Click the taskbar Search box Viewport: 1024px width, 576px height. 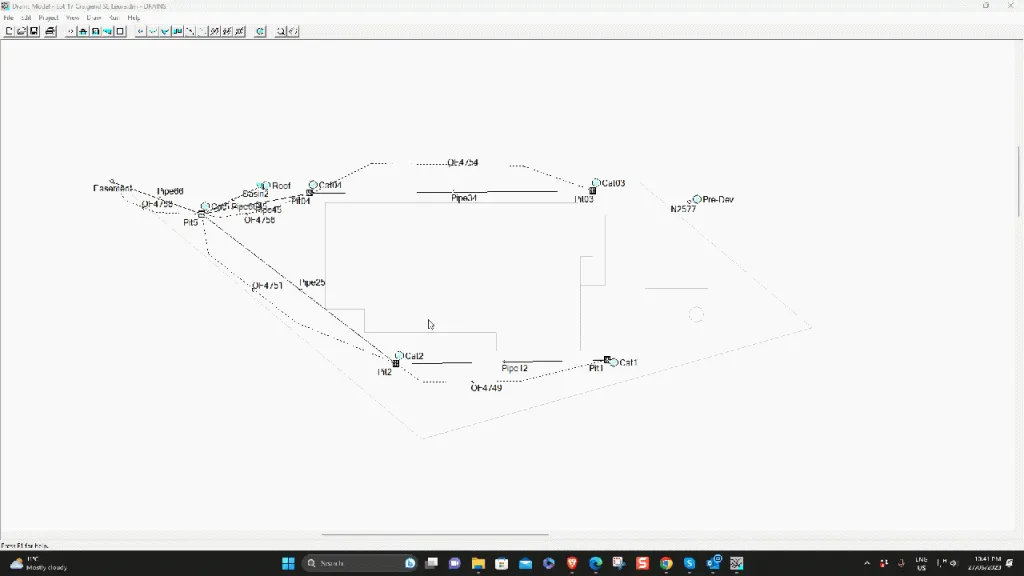359,563
